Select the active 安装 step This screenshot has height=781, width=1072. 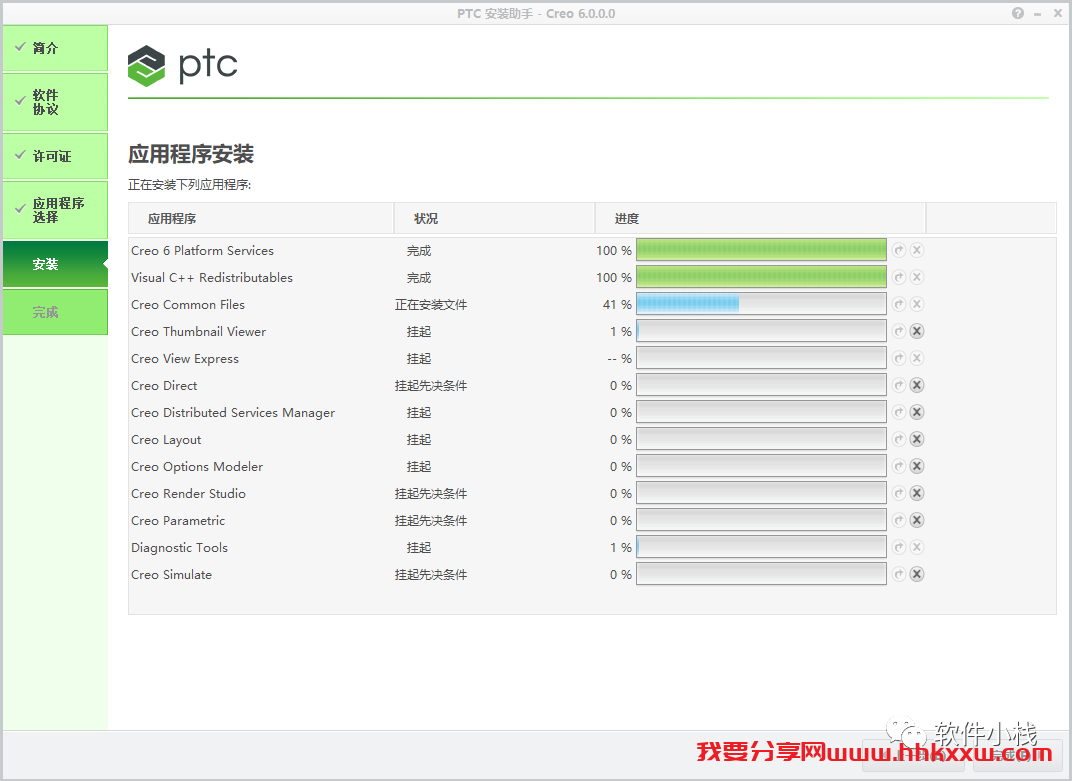coord(55,264)
